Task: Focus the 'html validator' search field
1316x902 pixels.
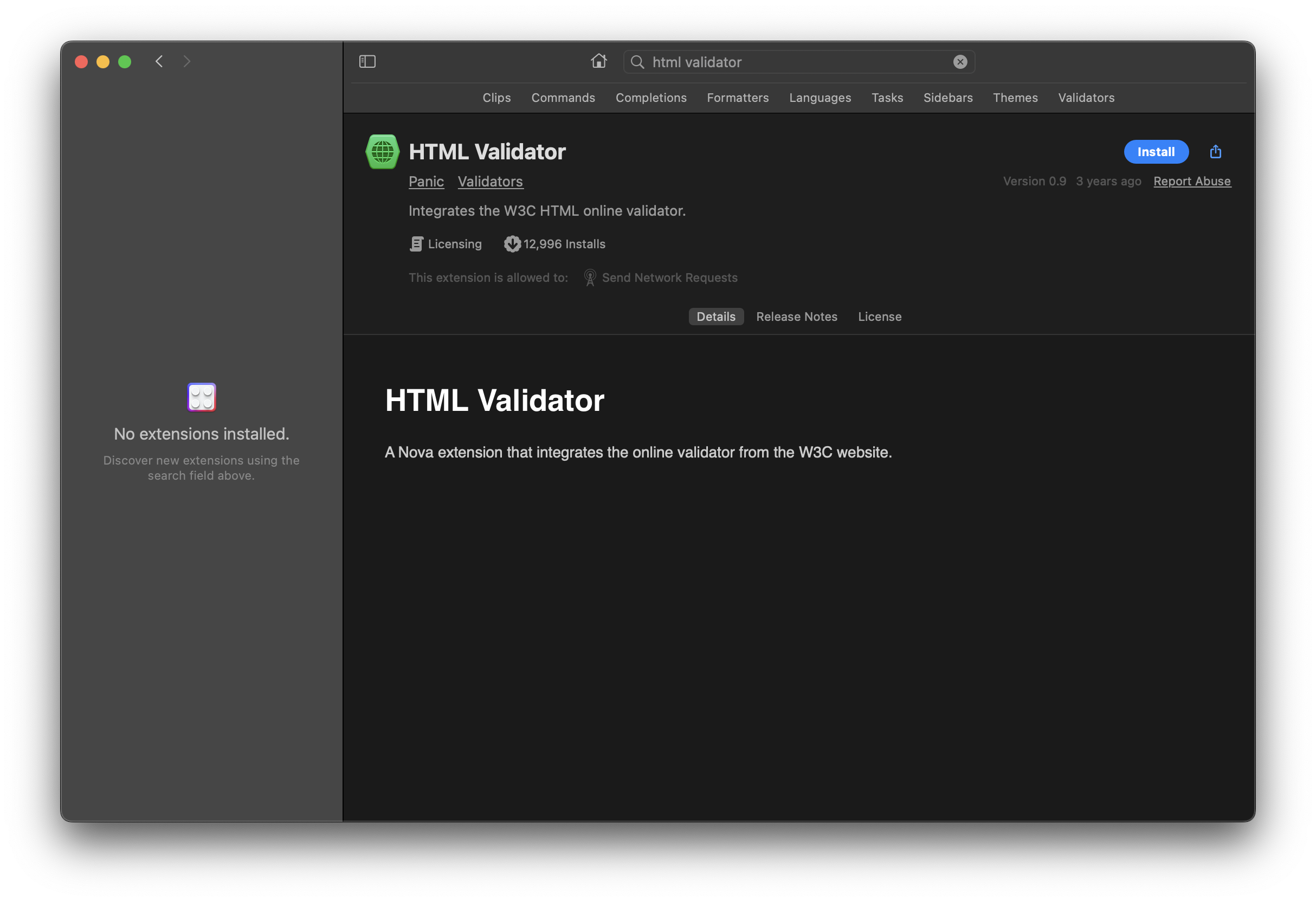Action: [798, 62]
